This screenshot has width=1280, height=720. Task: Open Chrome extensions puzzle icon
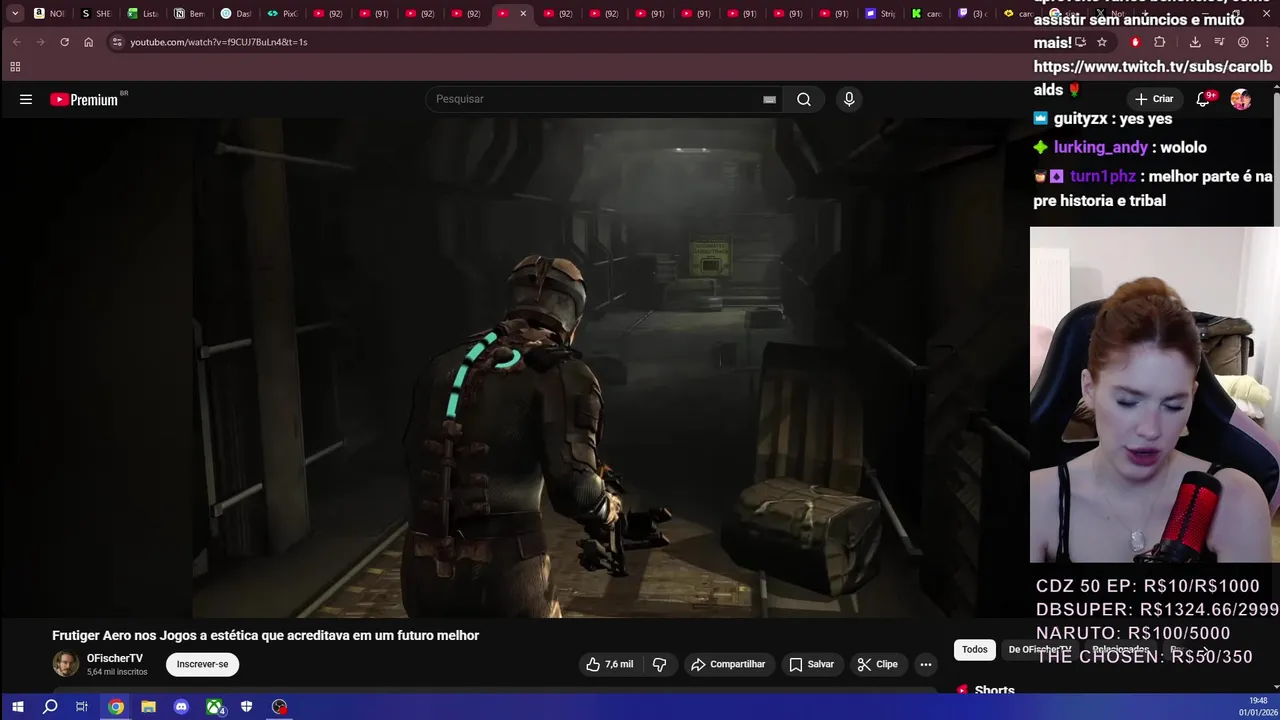point(1160,42)
